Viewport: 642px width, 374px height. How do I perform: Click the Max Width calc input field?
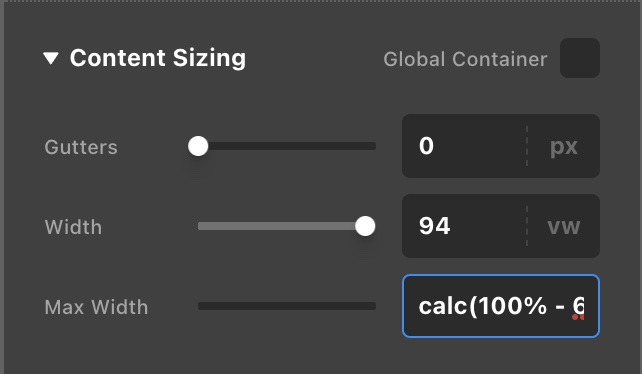click(x=501, y=306)
